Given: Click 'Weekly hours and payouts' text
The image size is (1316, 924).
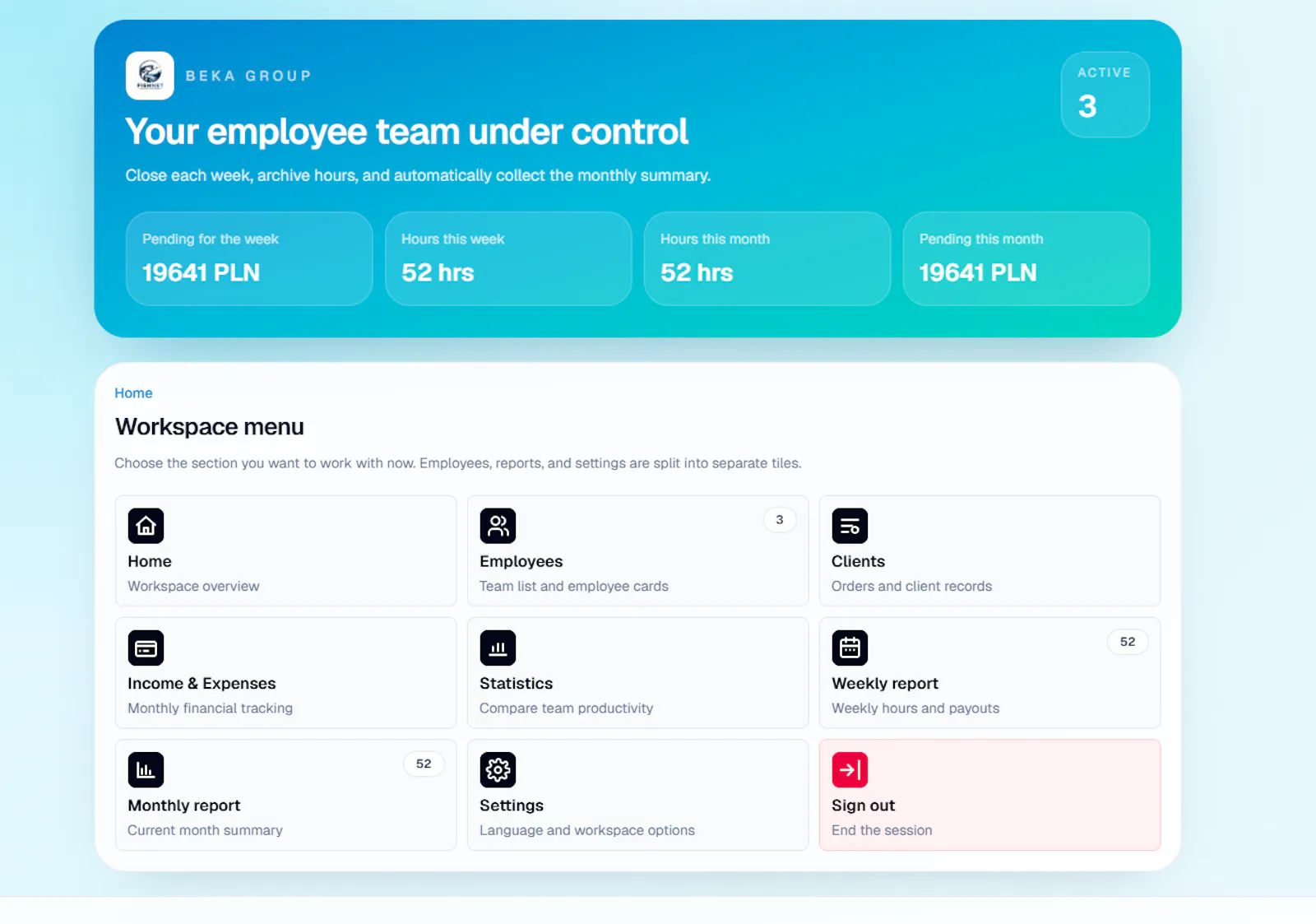Looking at the screenshot, I should [915, 708].
